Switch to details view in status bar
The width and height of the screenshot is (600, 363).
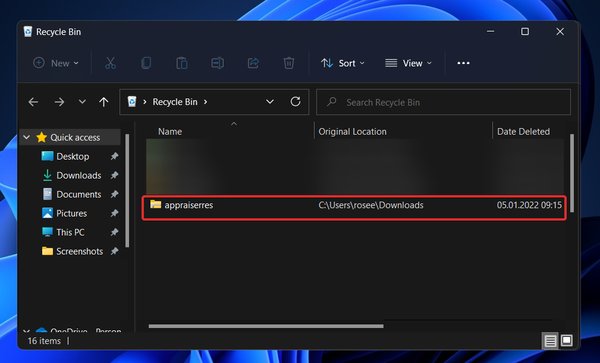point(550,340)
